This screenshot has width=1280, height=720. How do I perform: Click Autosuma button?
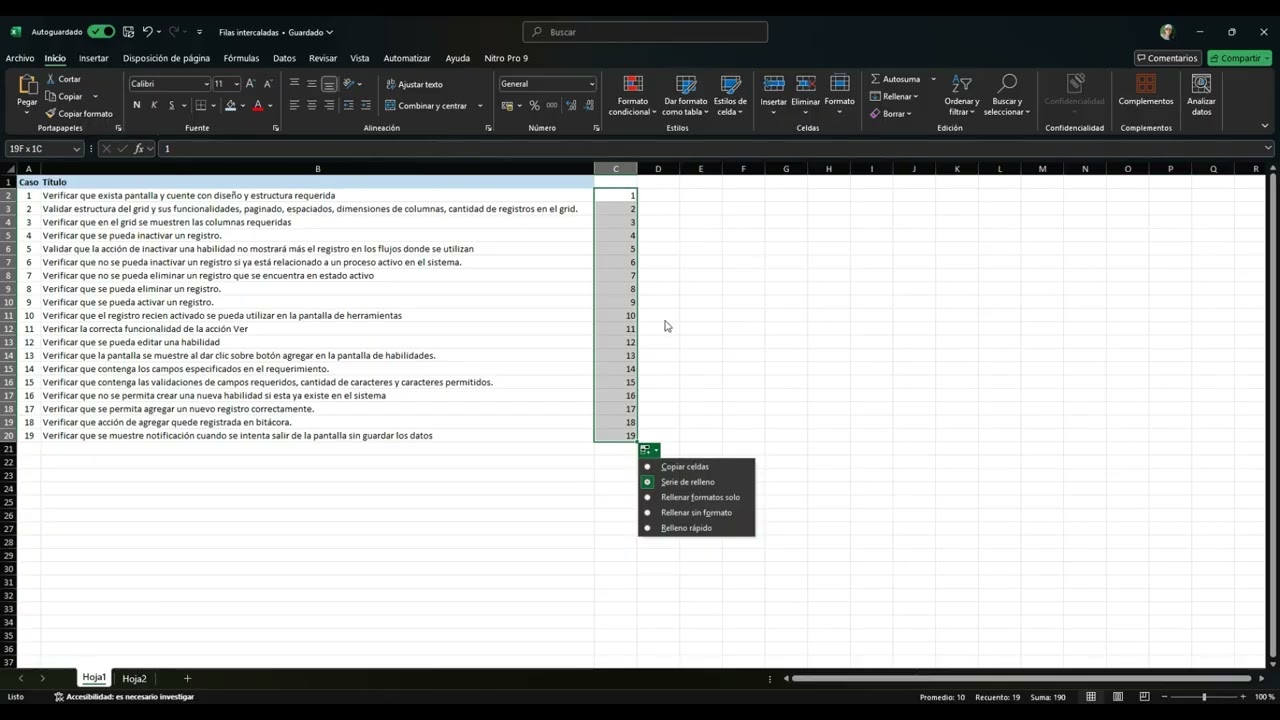(x=896, y=79)
